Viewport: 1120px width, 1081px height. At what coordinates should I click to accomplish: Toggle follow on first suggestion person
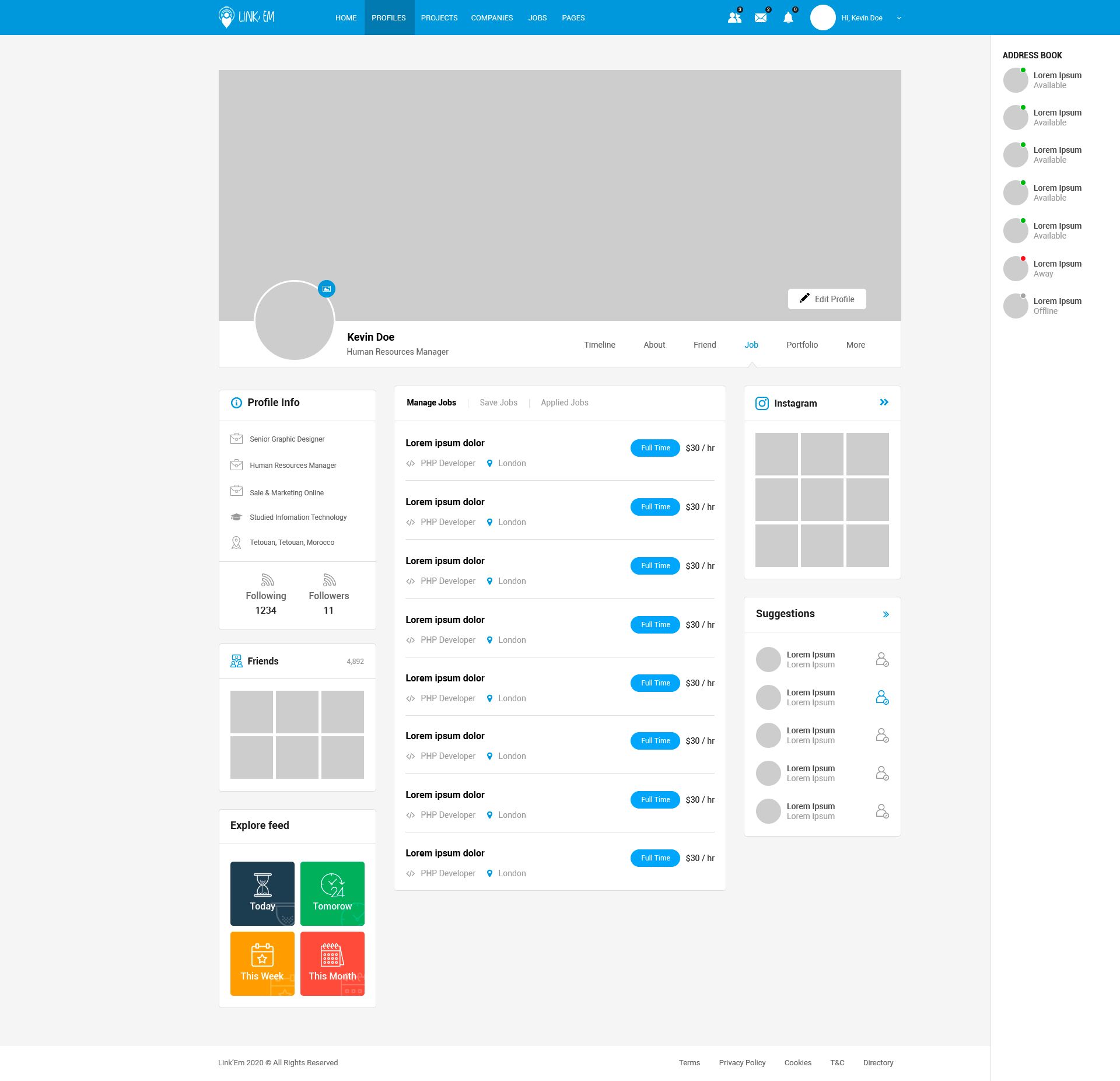pyautogui.click(x=882, y=659)
